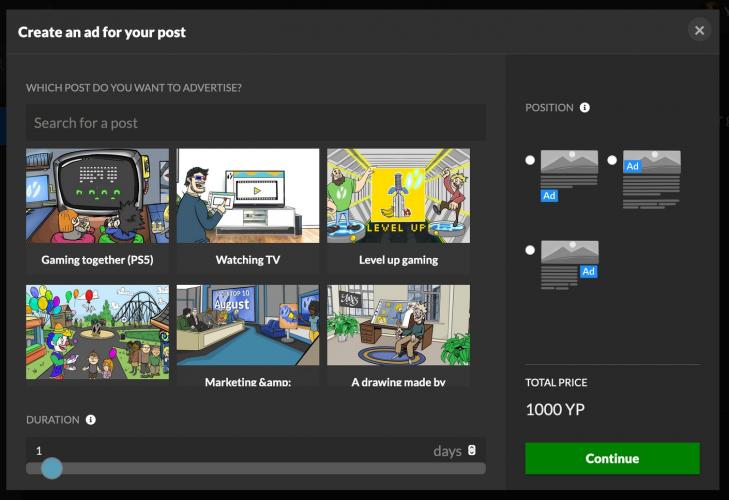The image size is (729, 500).
Task: Select the Marketing & post thumbnail
Action: point(248,326)
